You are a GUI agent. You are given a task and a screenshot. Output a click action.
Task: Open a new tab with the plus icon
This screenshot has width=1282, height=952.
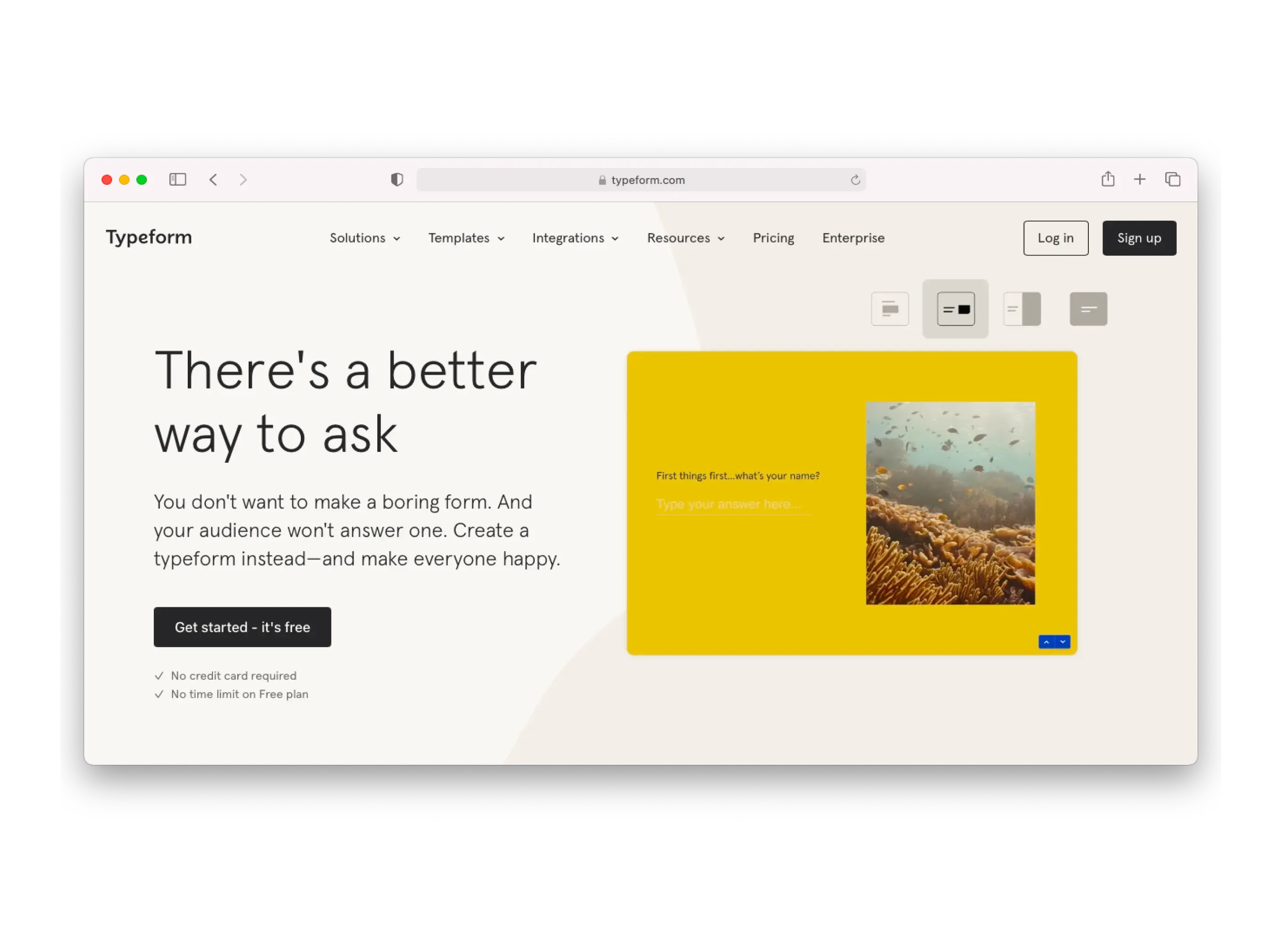click(x=1140, y=180)
